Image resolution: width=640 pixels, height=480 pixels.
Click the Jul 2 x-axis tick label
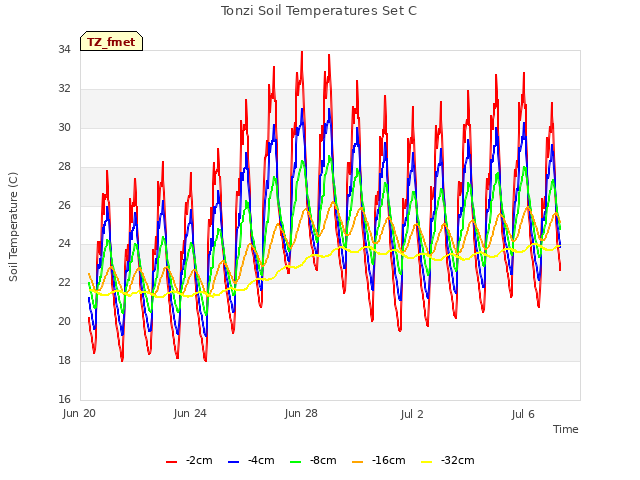coord(412,414)
